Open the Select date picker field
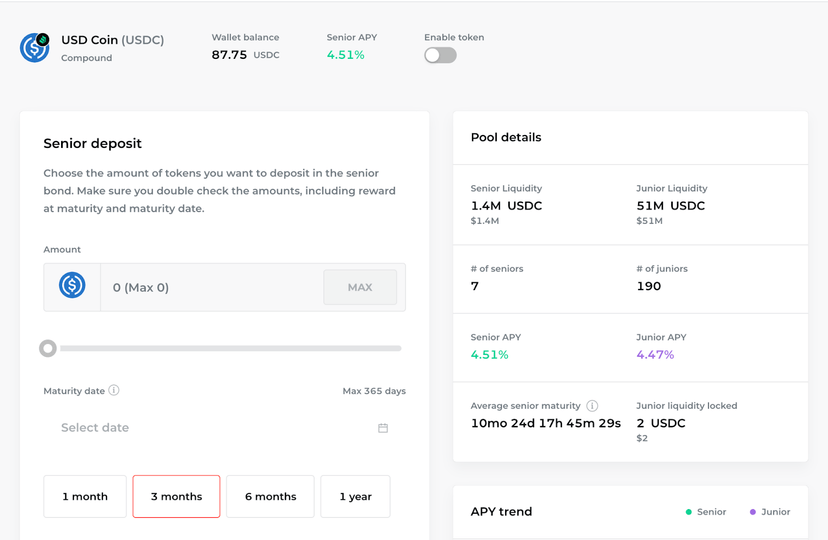 (224, 428)
